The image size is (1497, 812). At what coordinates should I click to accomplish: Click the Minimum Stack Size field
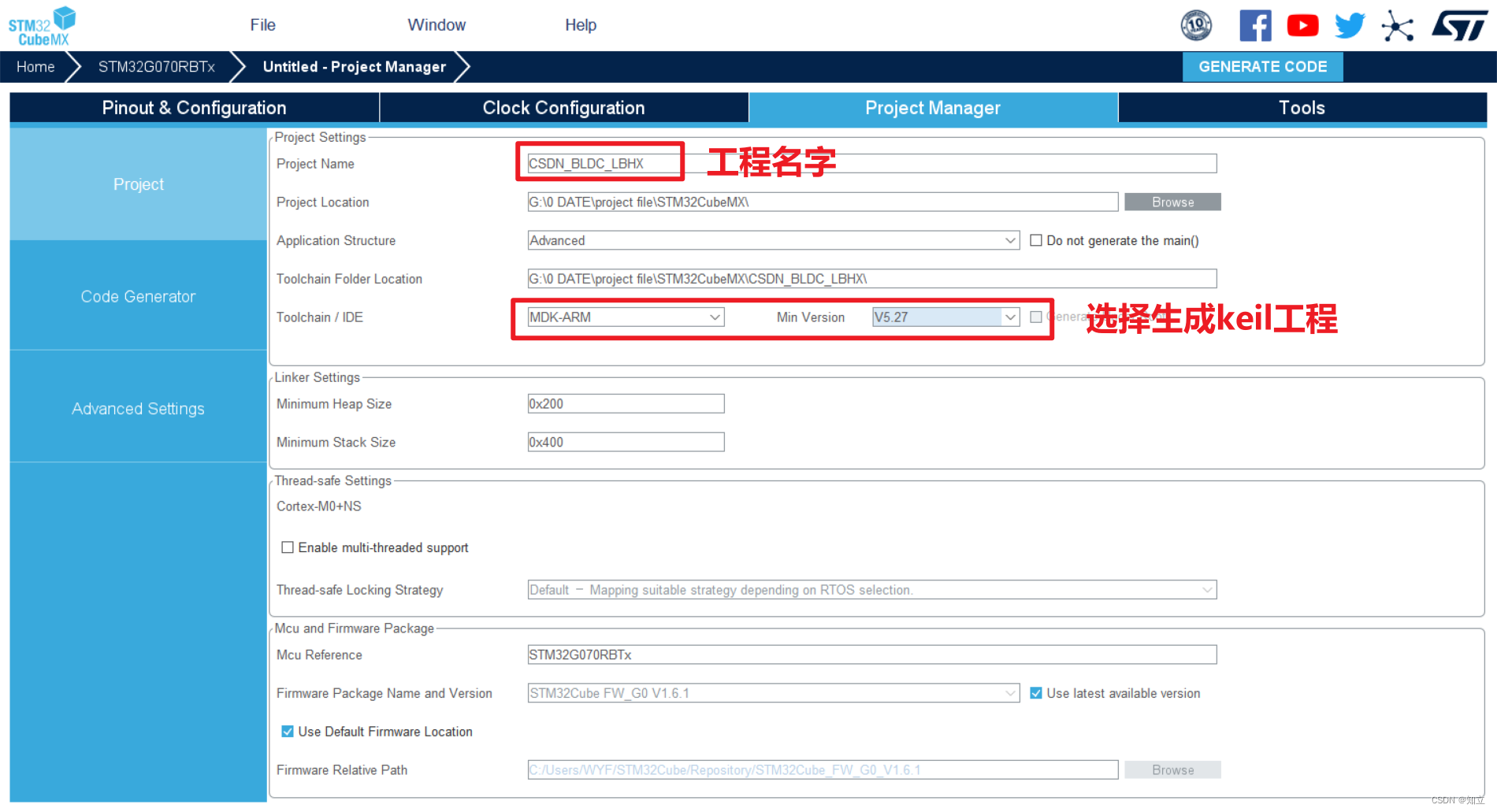pyautogui.click(x=626, y=443)
